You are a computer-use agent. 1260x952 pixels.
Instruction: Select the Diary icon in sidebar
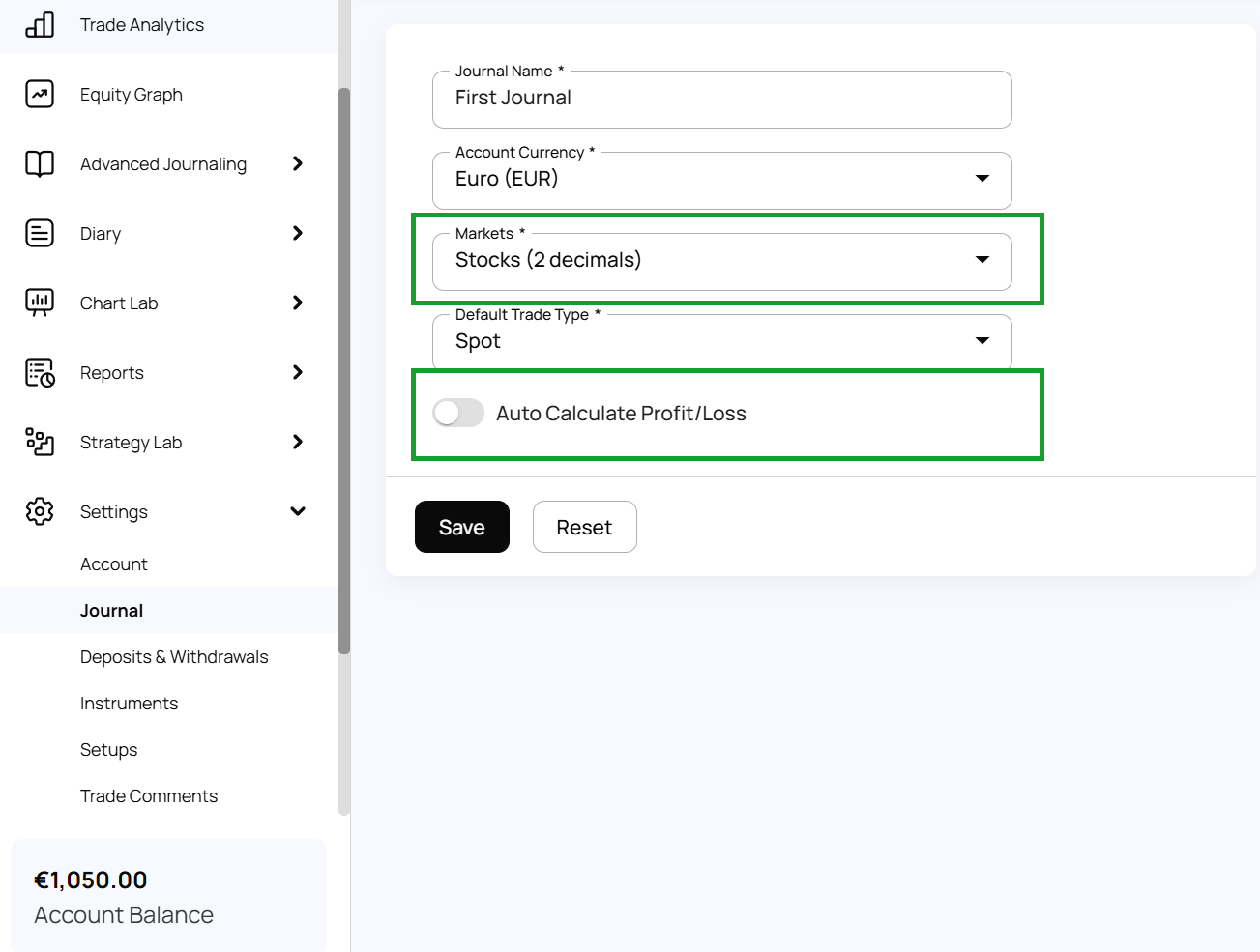pyautogui.click(x=40, y=234)
